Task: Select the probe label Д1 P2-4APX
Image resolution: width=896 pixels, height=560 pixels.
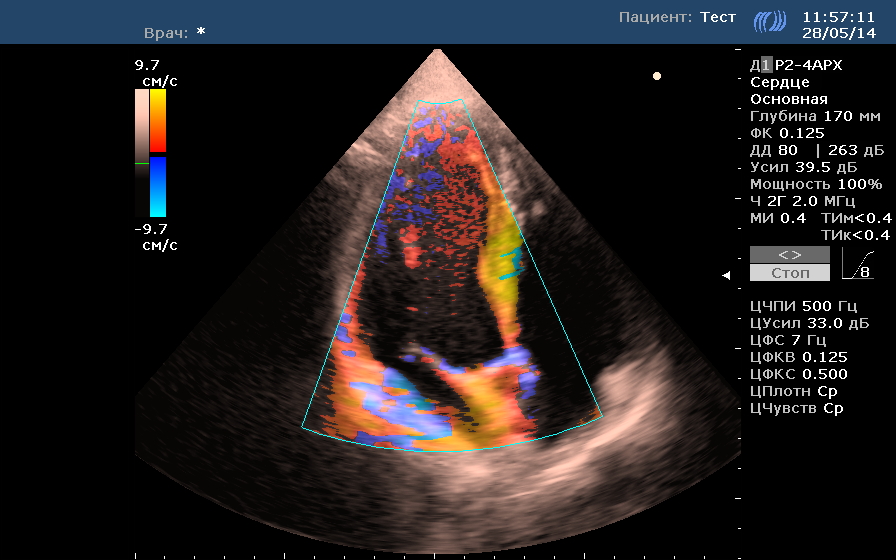Action: pyautogui.click(x=796, y=65)
